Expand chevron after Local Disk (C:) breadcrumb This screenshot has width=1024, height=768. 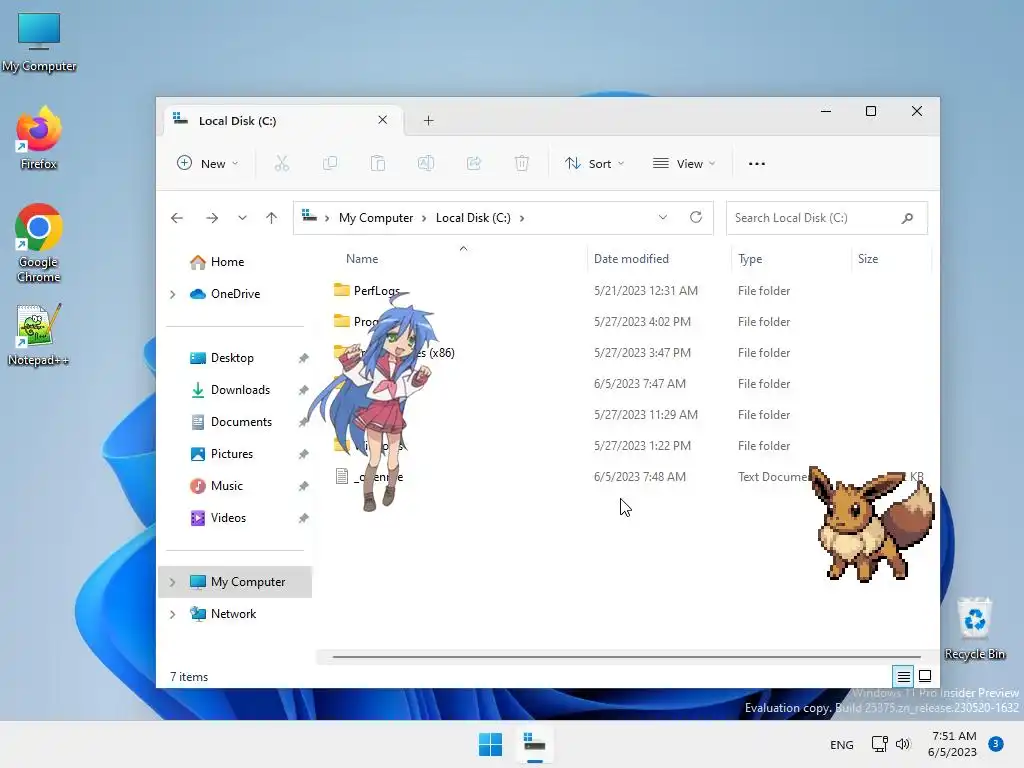[522, 218]
